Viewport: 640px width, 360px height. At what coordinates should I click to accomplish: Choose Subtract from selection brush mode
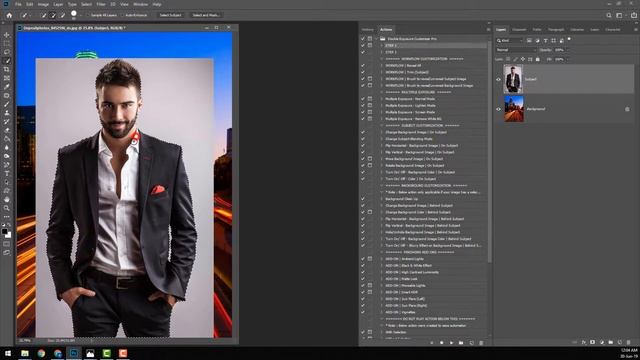(62, 15)
